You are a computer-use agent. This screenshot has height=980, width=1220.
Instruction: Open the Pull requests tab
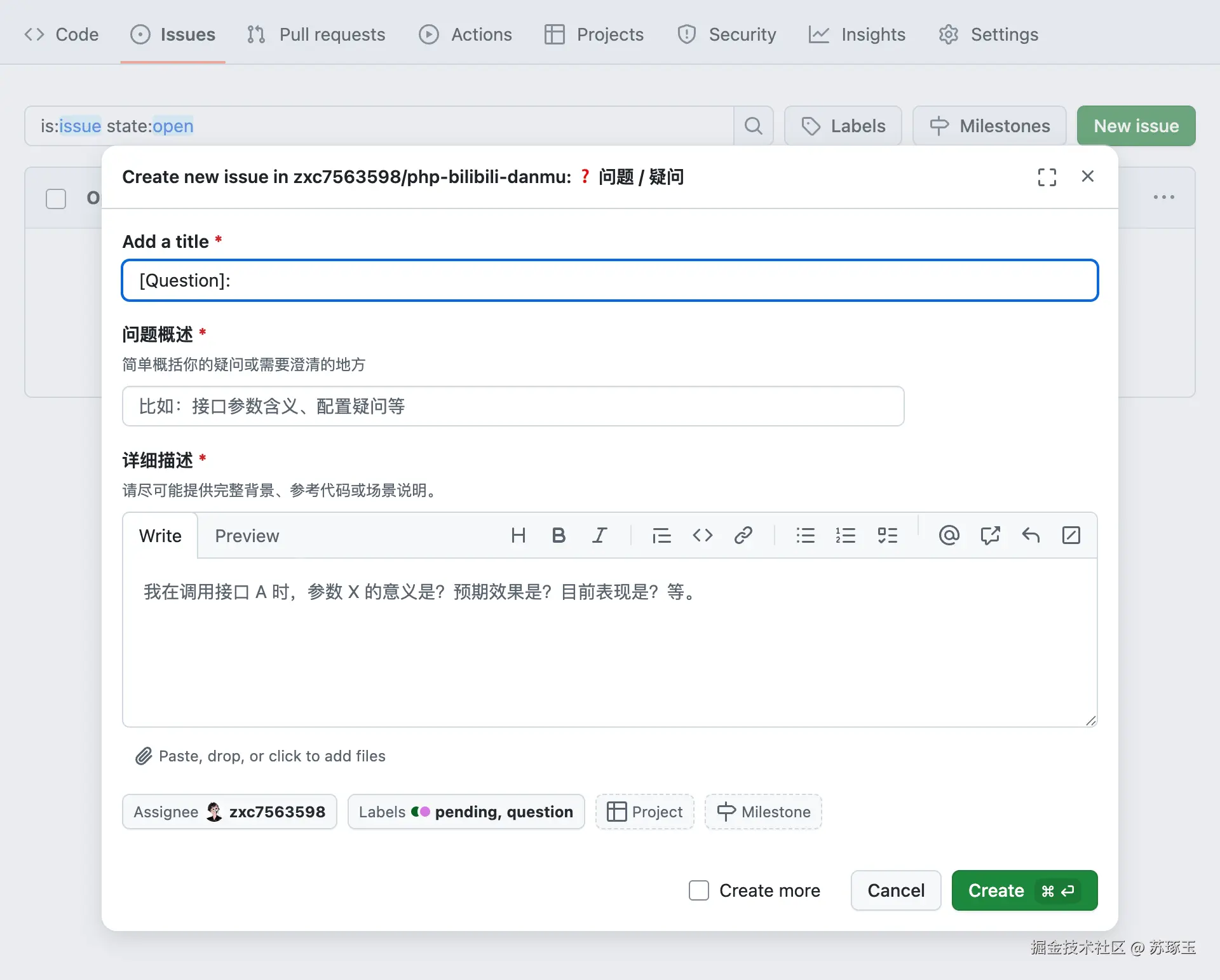(x=316, y=34)
